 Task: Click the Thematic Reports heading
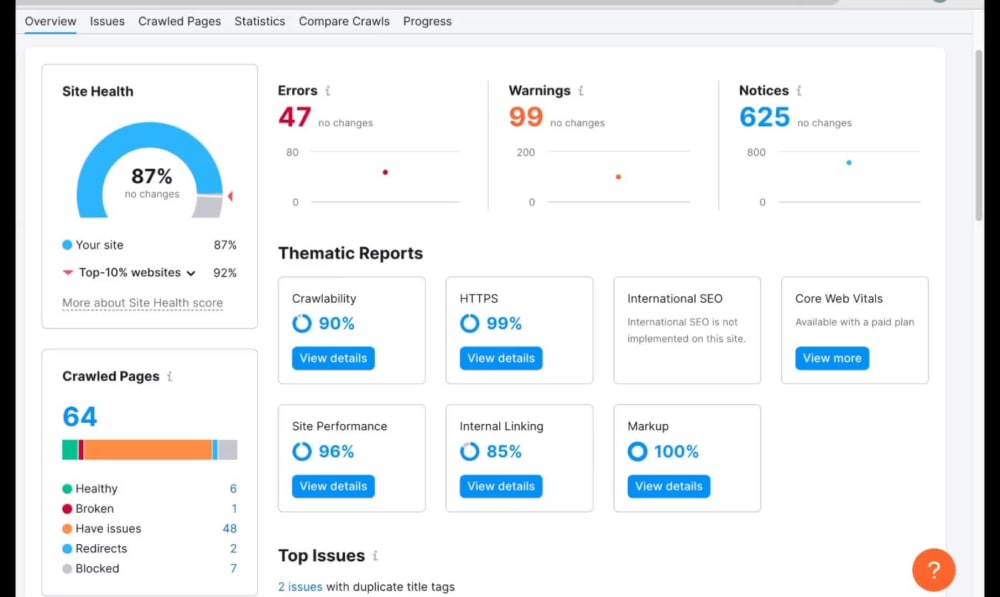350,253
